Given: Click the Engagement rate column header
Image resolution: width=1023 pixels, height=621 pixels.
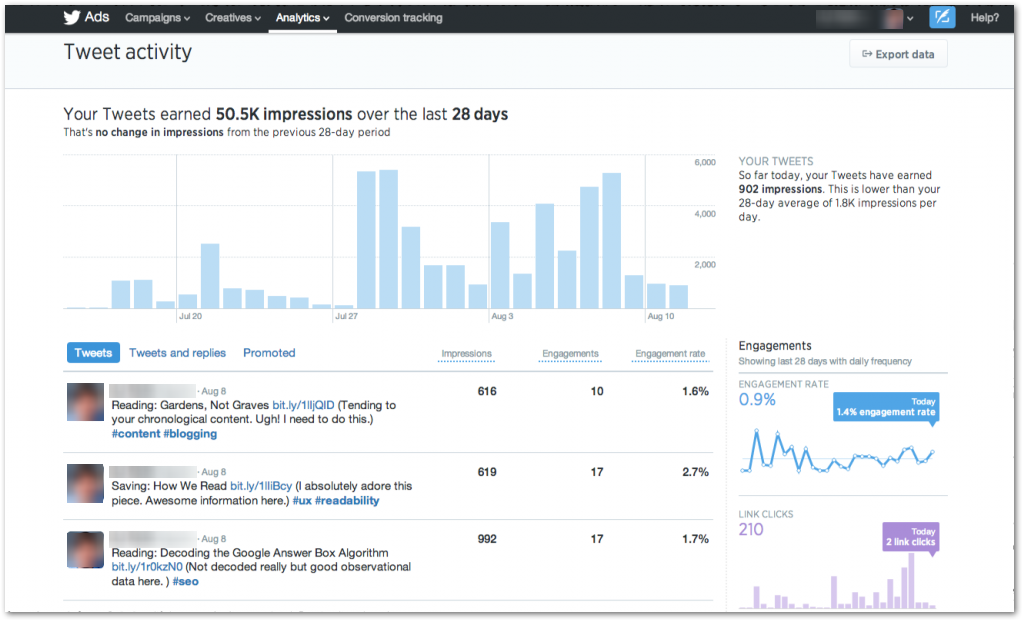Looking at the screenshot, I should pyautogui.click(x=670, y=354).
